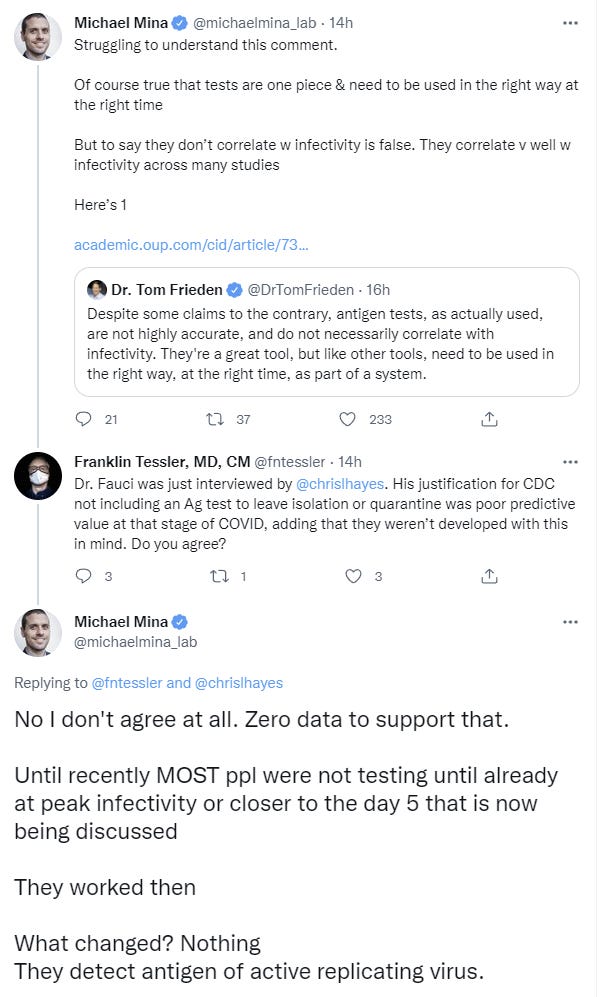Share Michael Mina's first tweet
The image size is (605, 997).
(x=489, y=419)
